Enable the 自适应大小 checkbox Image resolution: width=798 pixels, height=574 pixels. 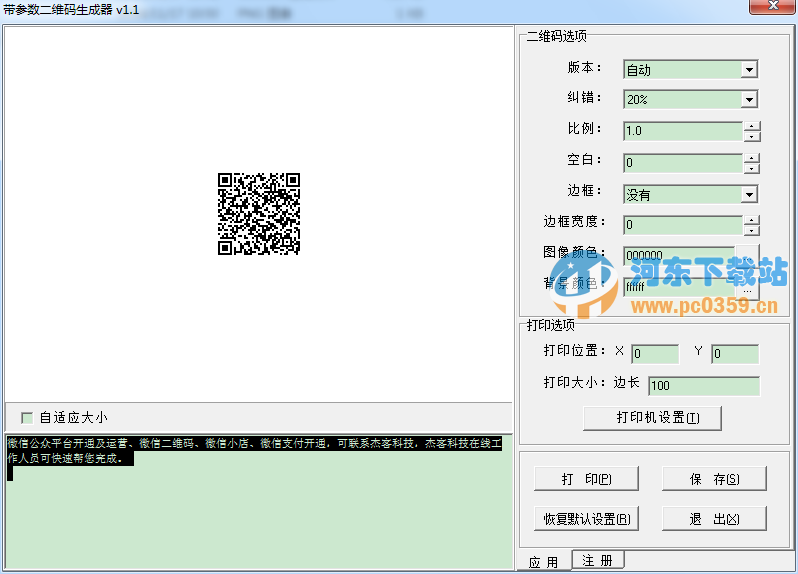pos(27,418)
